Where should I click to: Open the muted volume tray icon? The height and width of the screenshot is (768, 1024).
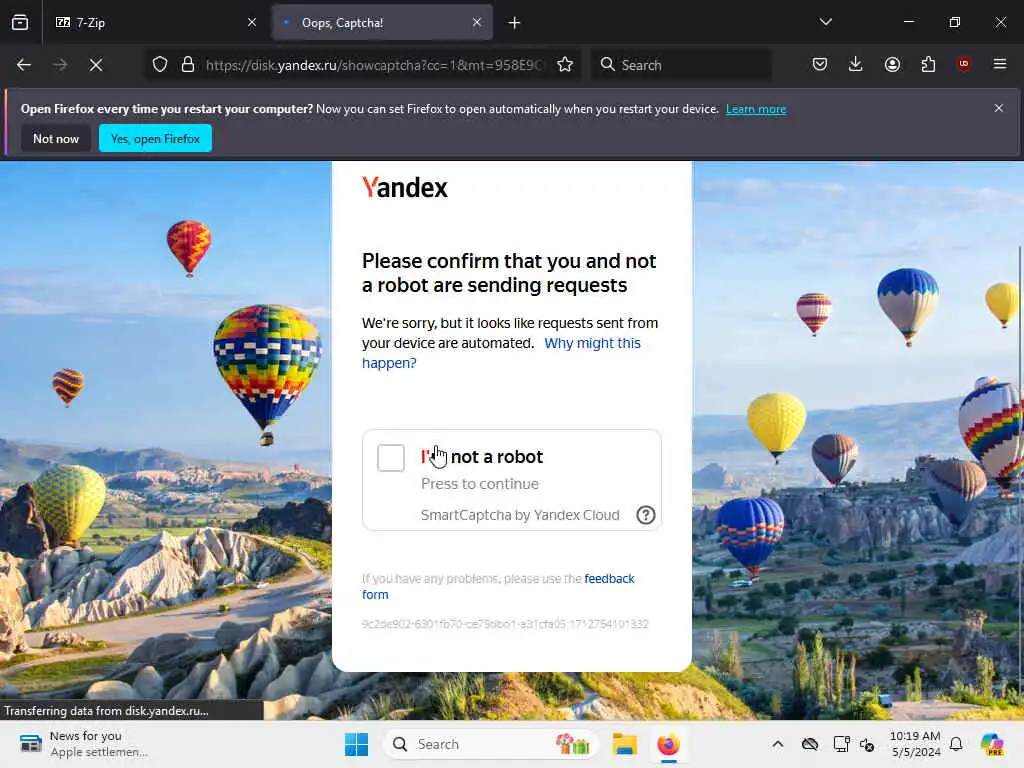(x=867, y=744)
